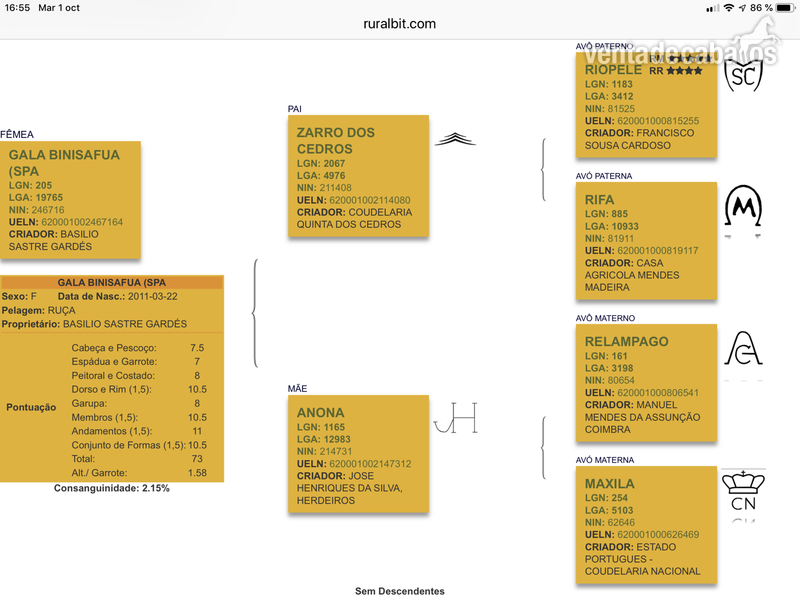Click the GALA BINISAFUA (SPA mare card
This screenshot has height=600, width=800.
click(x=70, y=200)
